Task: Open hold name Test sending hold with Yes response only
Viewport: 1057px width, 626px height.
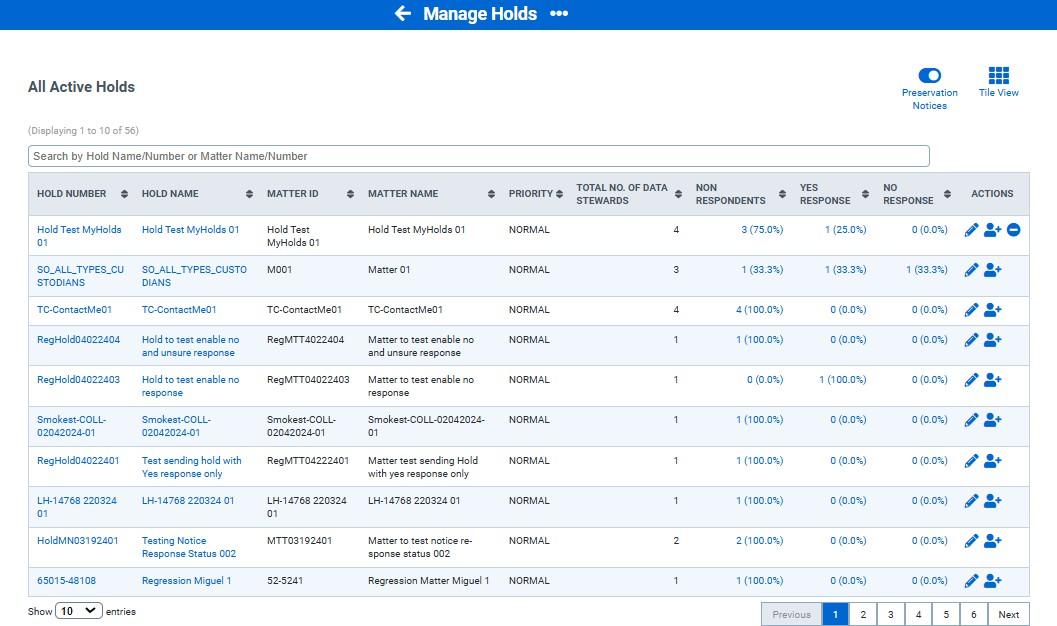Action: tap(191, 467)
